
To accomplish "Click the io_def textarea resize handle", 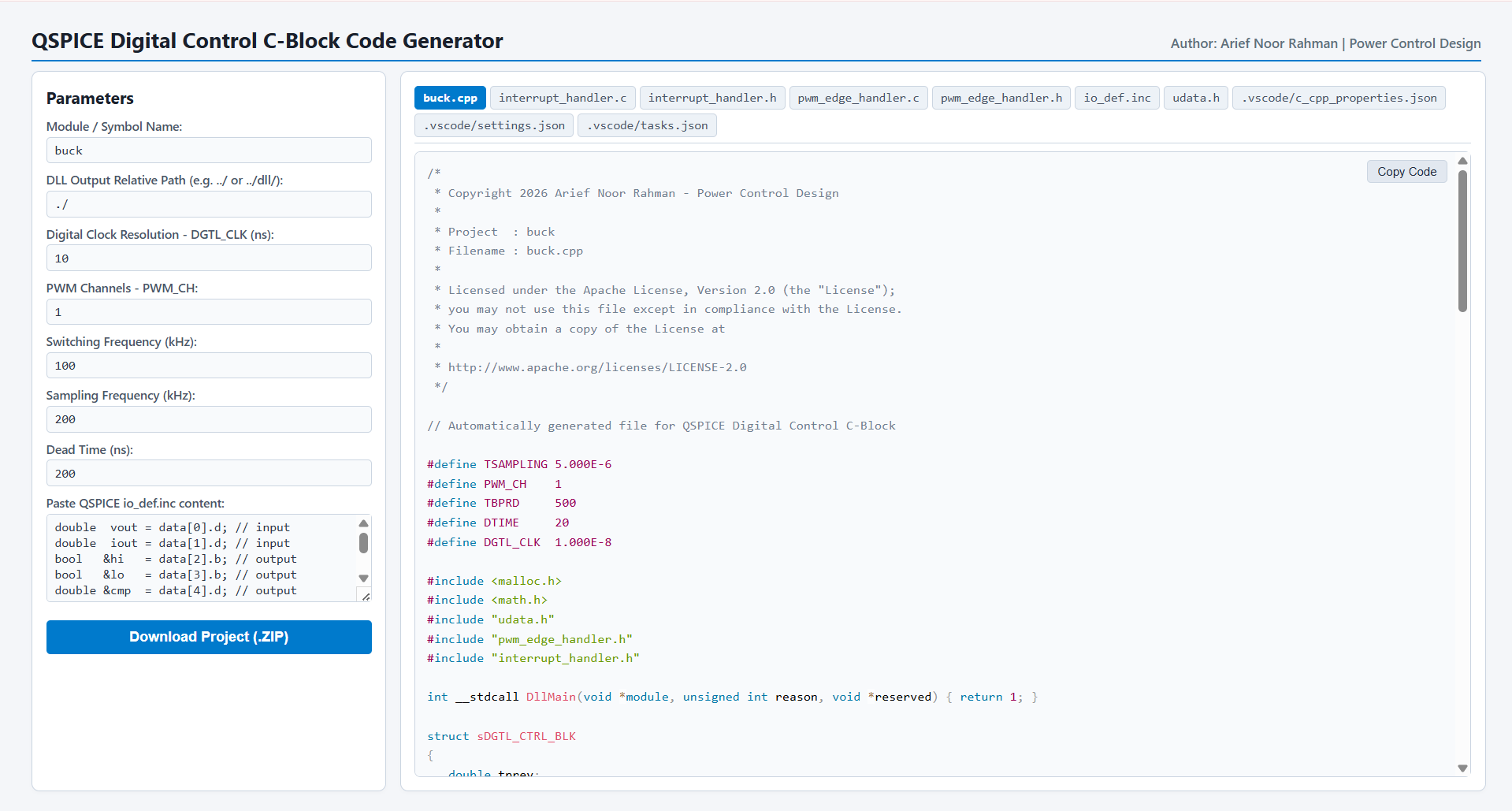I will [x=366, y=596].
